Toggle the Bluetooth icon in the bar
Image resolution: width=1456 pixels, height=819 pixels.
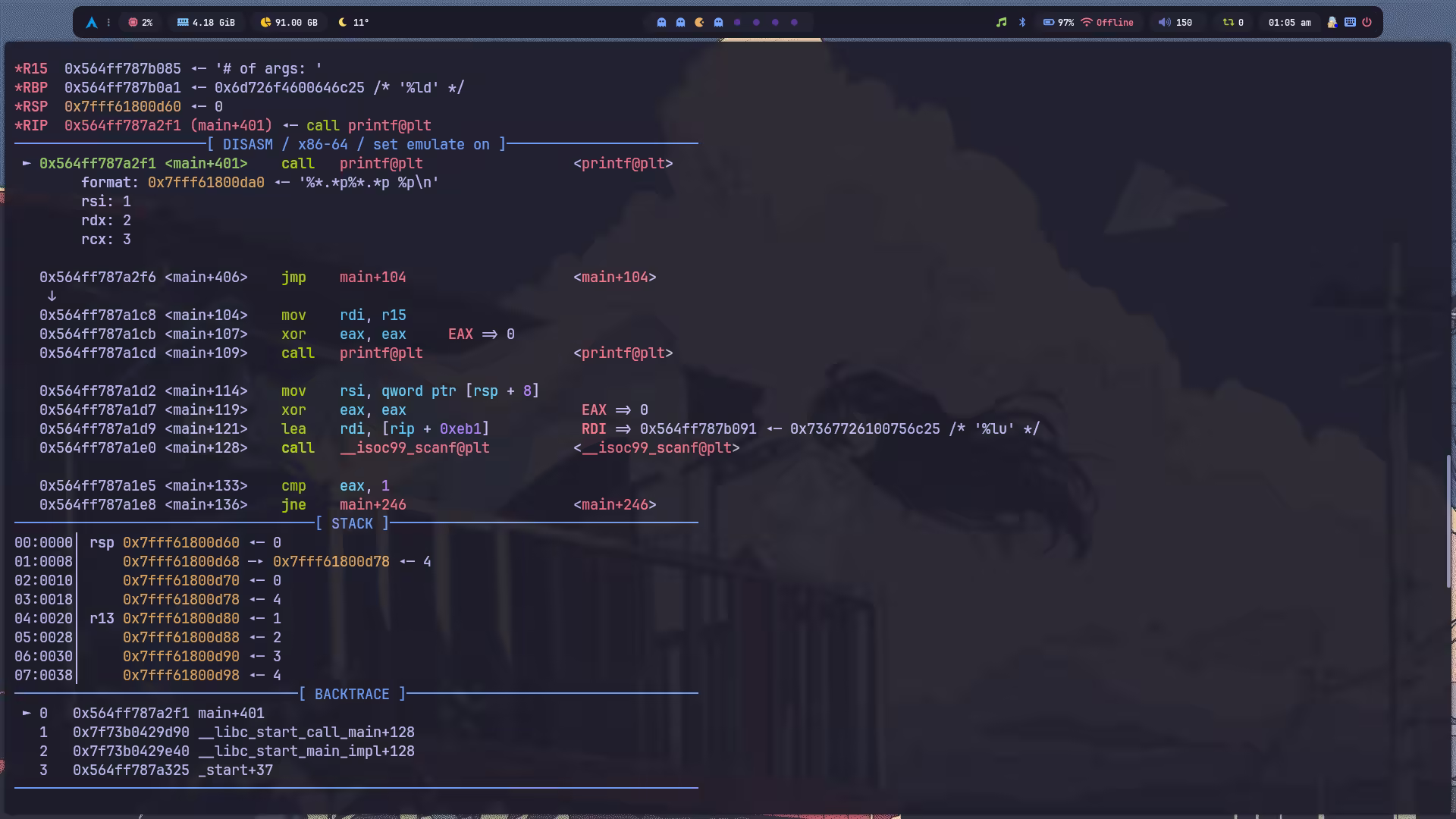pos(1022,23)
